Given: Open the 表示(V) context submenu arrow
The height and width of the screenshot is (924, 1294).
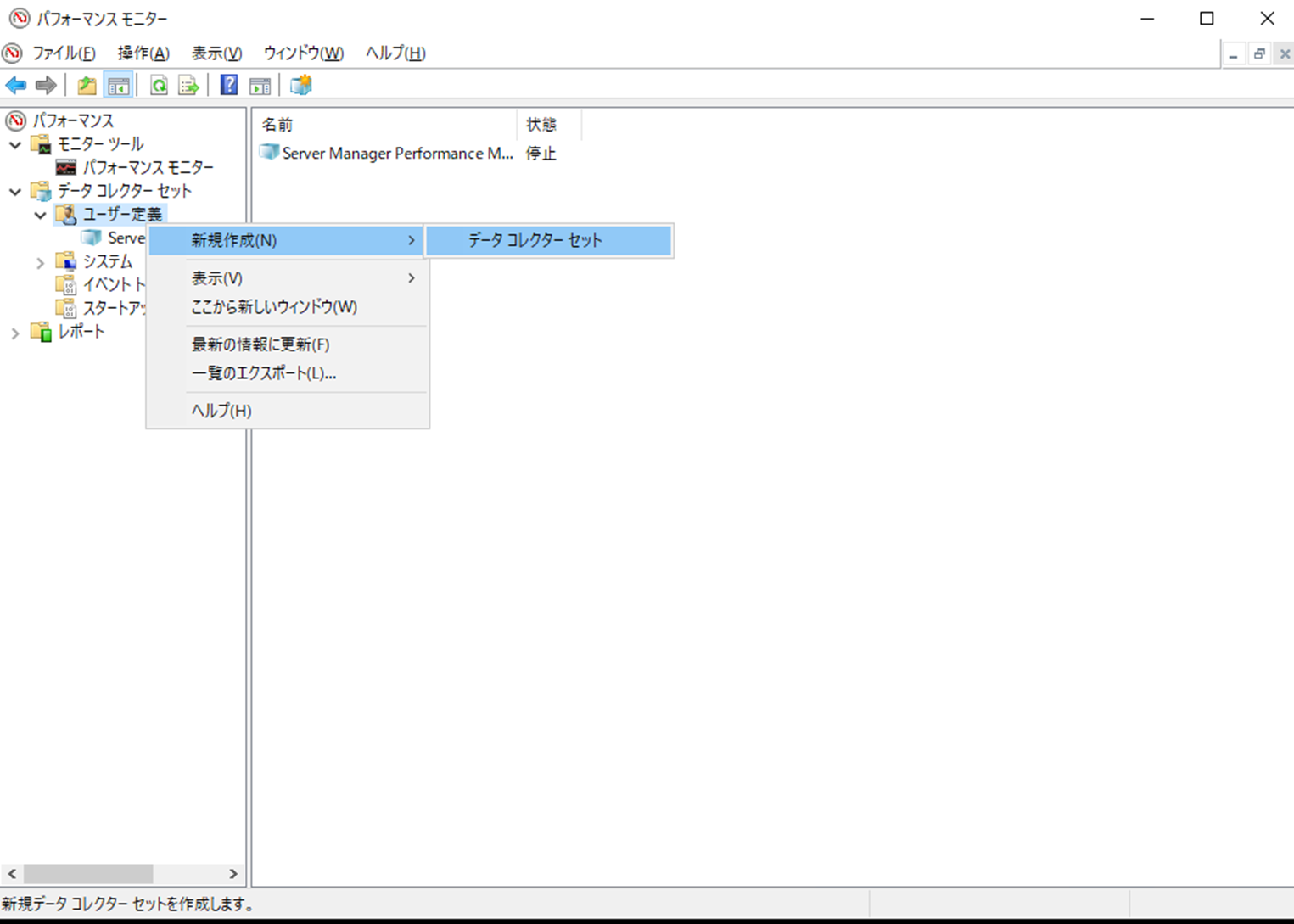Looking at the screenshot, I should [412, 277].
